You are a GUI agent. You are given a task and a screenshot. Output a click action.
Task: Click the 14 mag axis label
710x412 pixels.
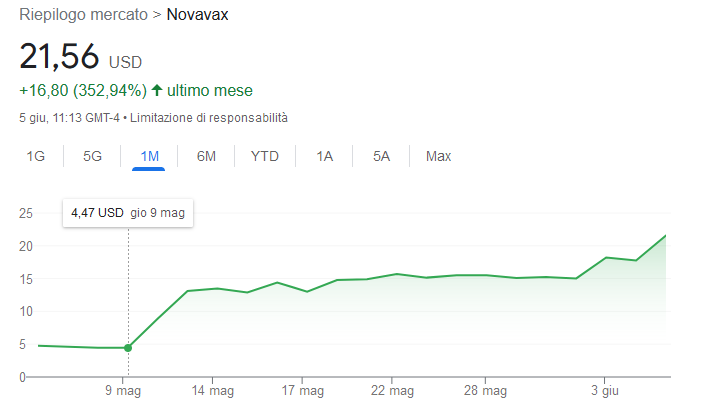click(x=212, y=391)
